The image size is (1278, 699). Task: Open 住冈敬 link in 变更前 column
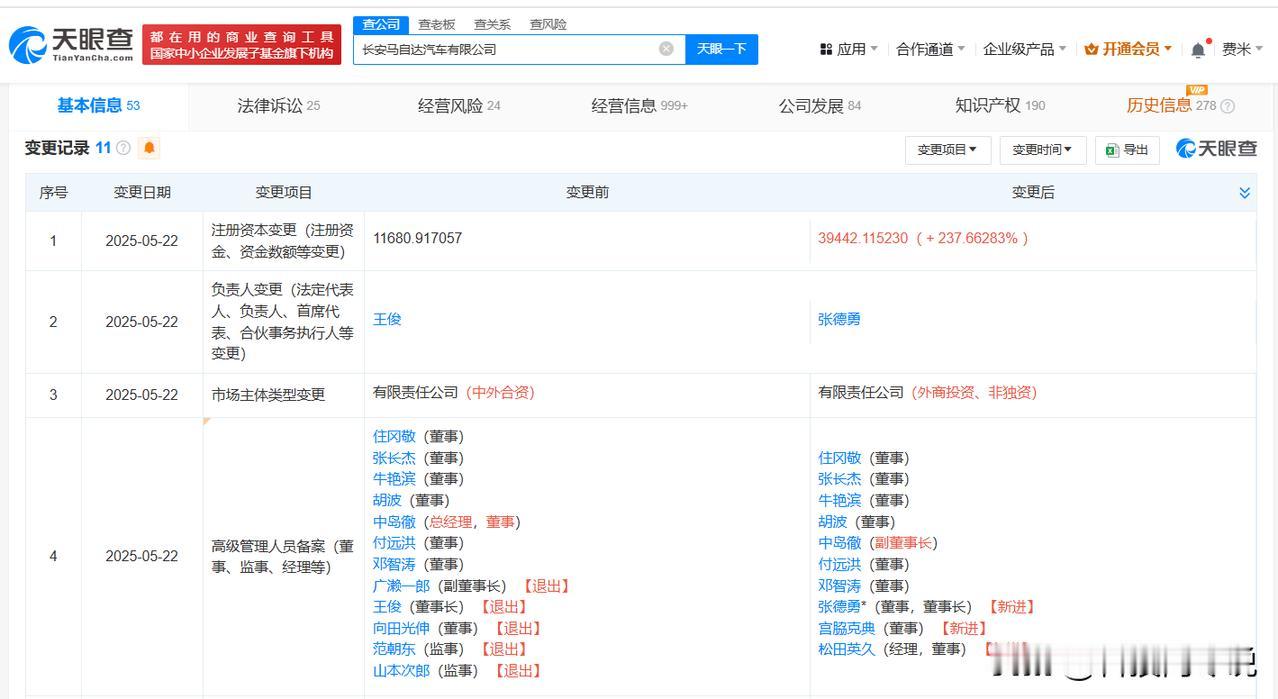pos(394,436)
